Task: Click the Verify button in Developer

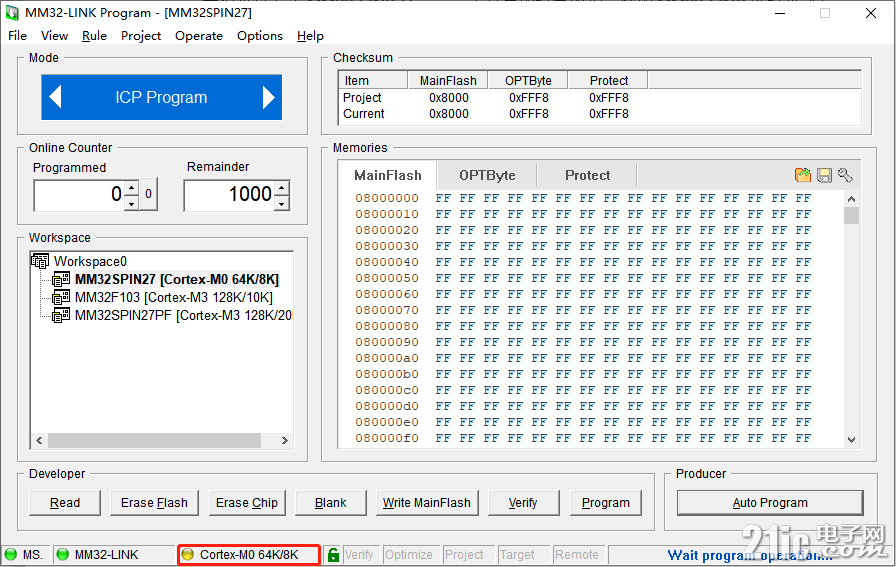Action: pos(523,503)
